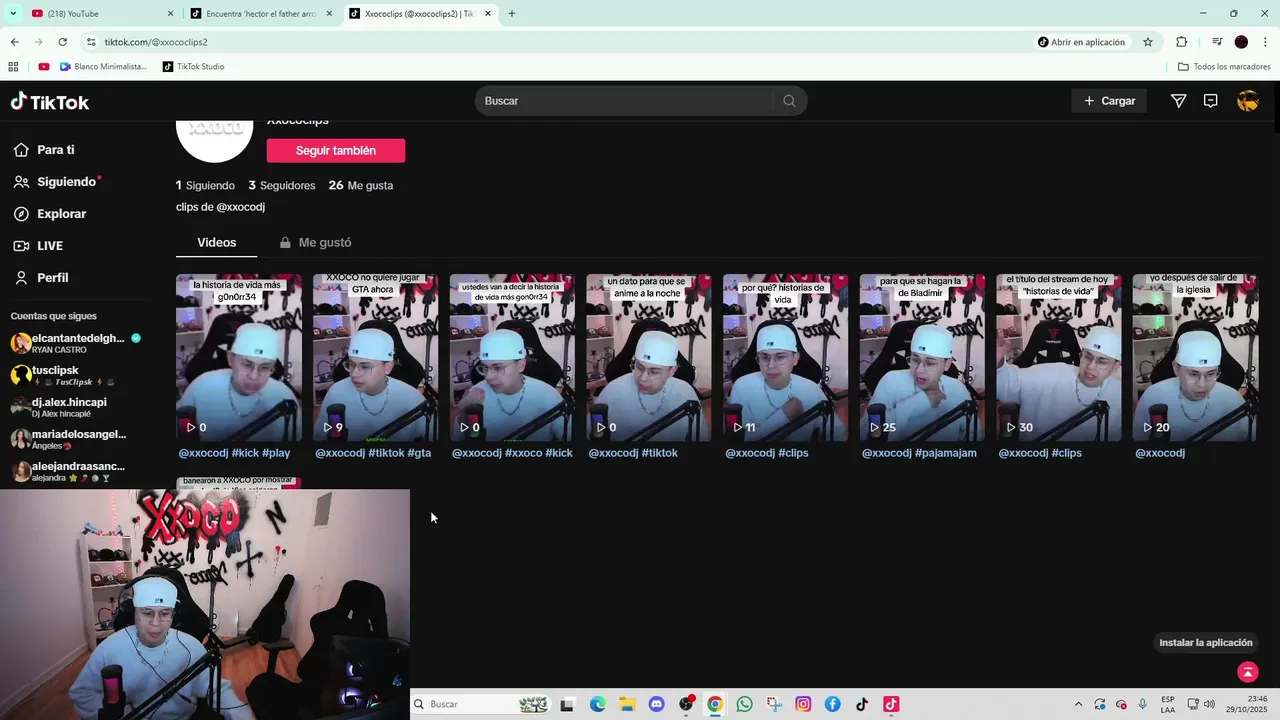1280x720 pixels.
Task: Open the Chrome extensions puzzle icon
Action: [x=1181, y=42]
